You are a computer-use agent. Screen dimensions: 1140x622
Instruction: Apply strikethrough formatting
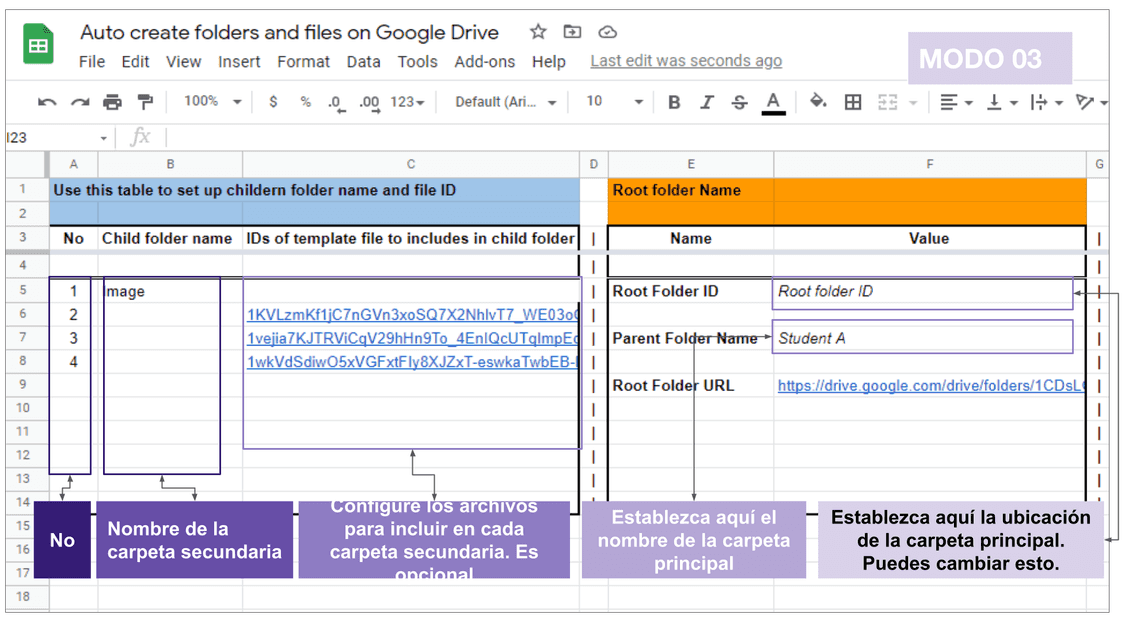click(739, 102)
